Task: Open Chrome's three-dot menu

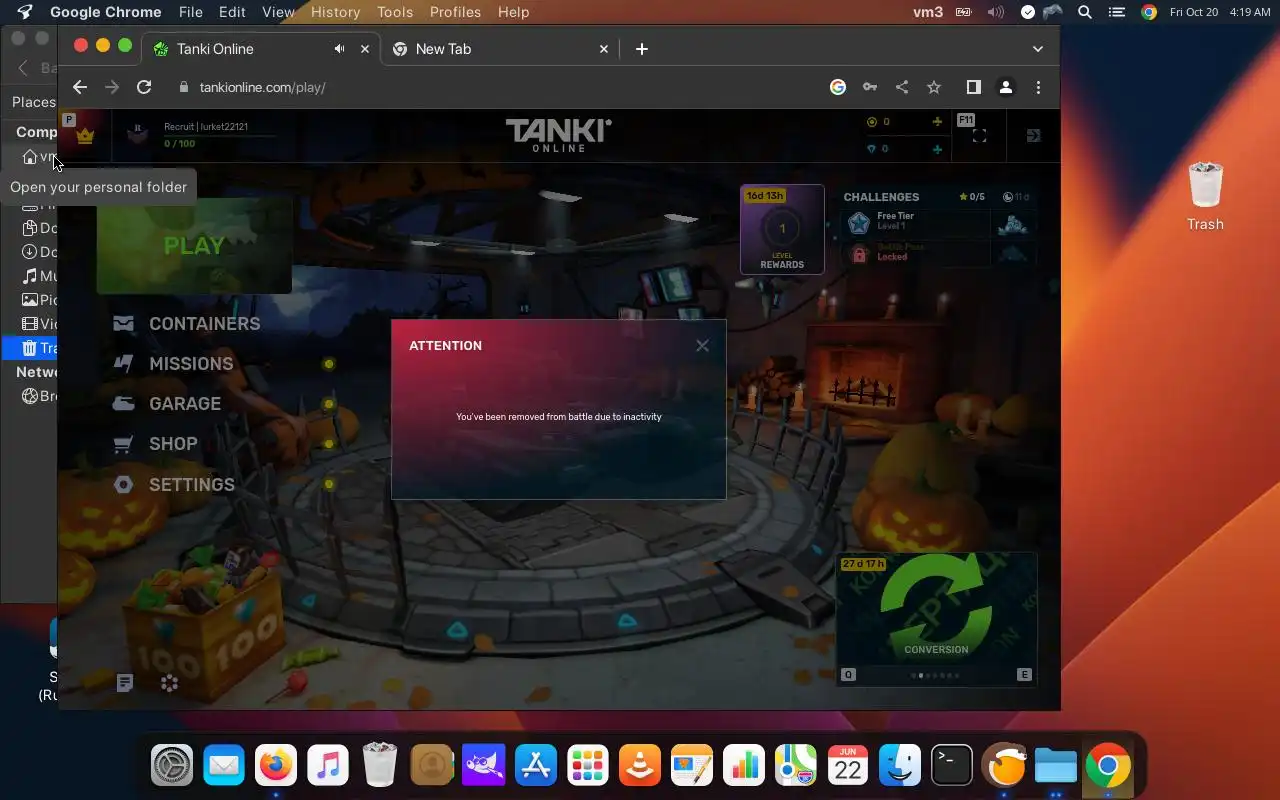Action: coord(1038,87)
